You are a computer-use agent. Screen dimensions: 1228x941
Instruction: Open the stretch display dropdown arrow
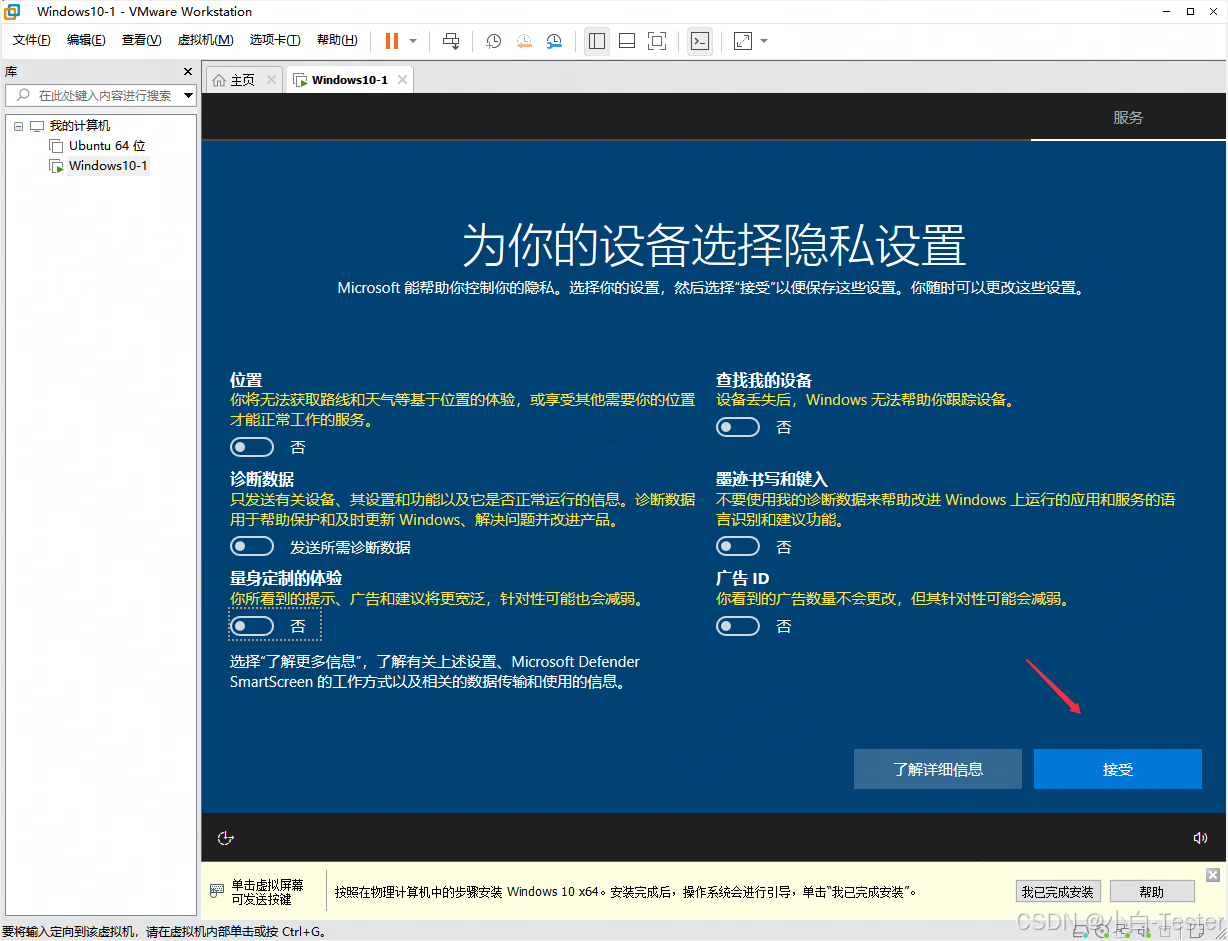click(764, 41)
